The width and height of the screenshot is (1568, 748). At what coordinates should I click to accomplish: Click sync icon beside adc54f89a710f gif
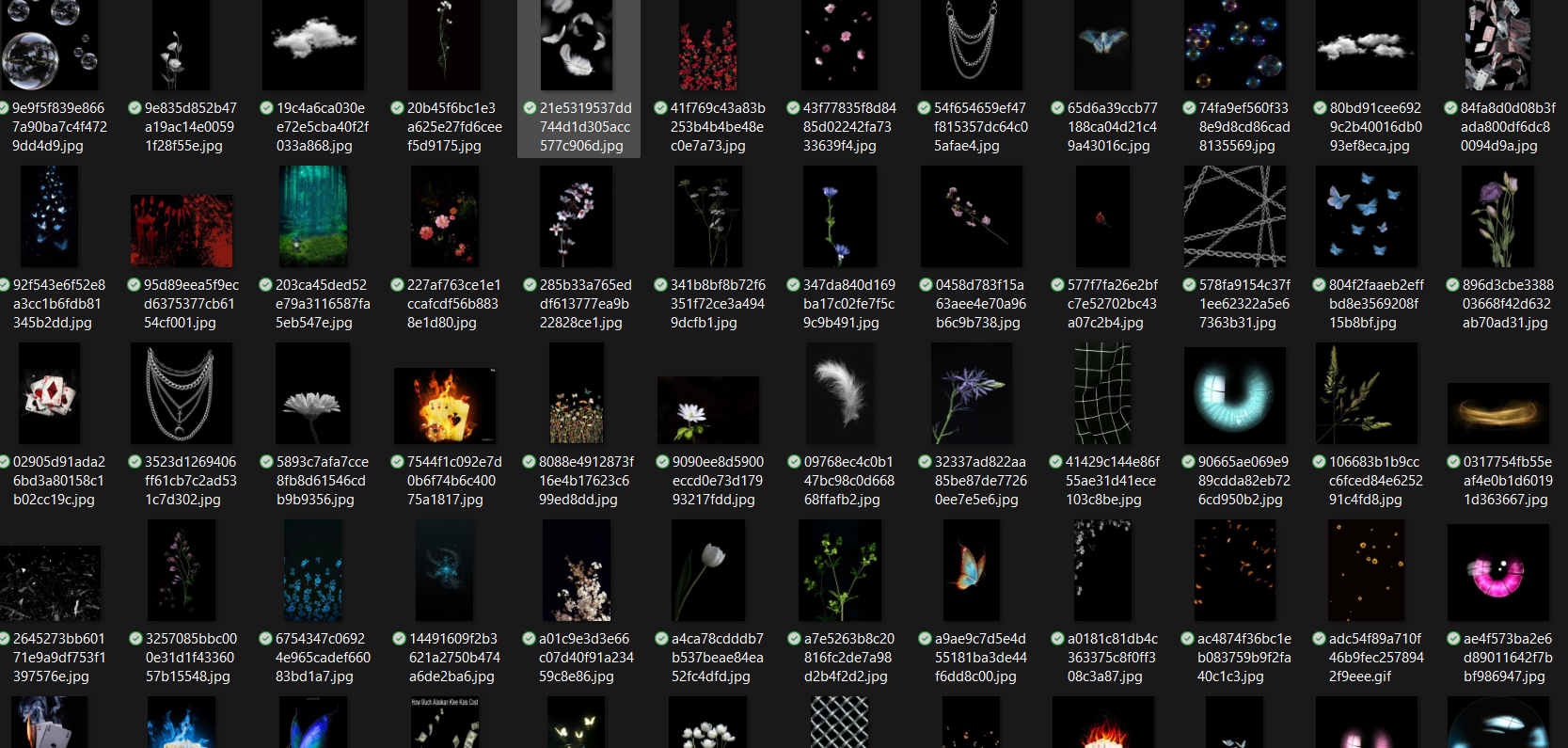(x=1320, y=639)
